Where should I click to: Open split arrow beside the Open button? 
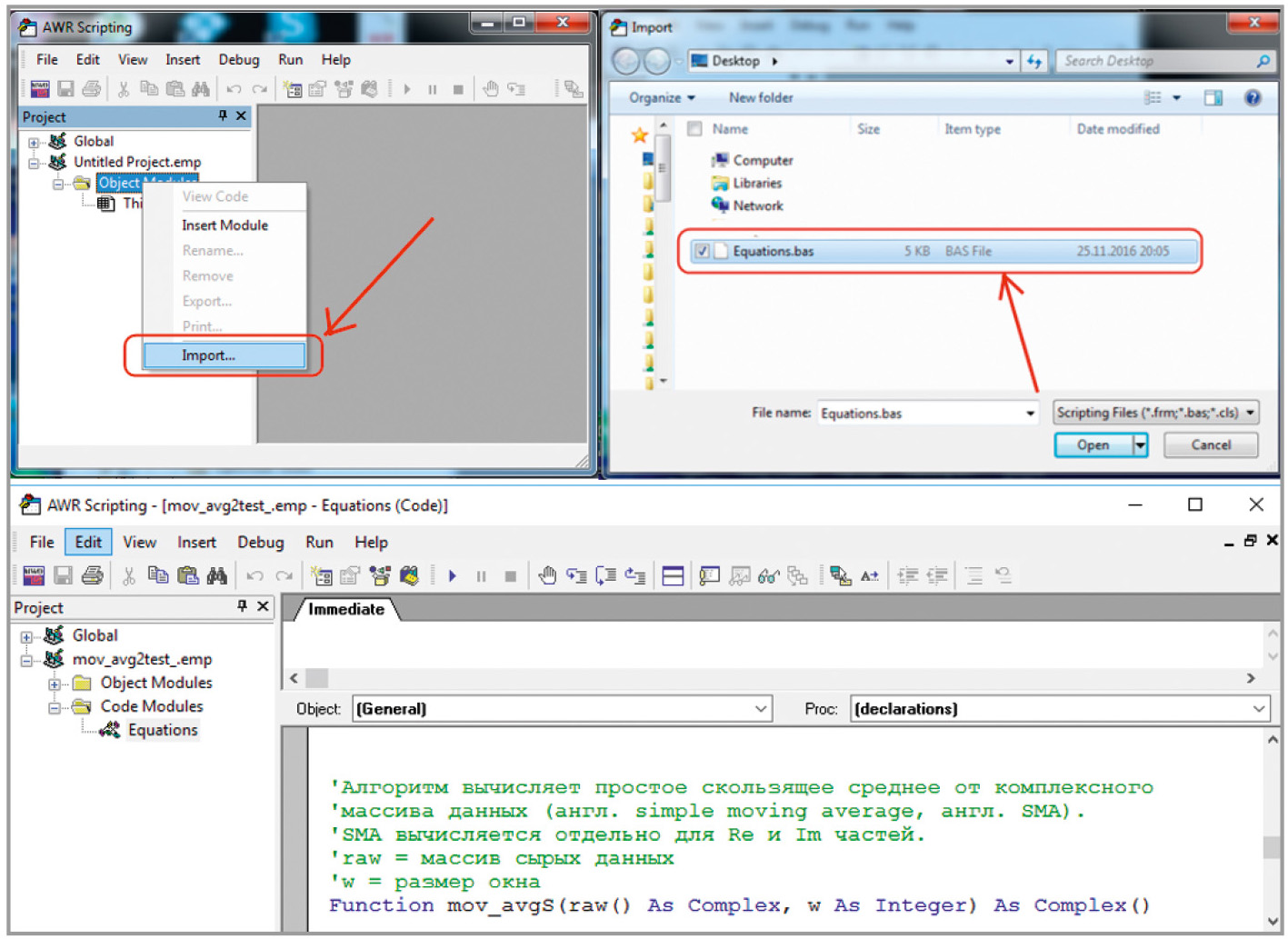[x=1141, y=445]
